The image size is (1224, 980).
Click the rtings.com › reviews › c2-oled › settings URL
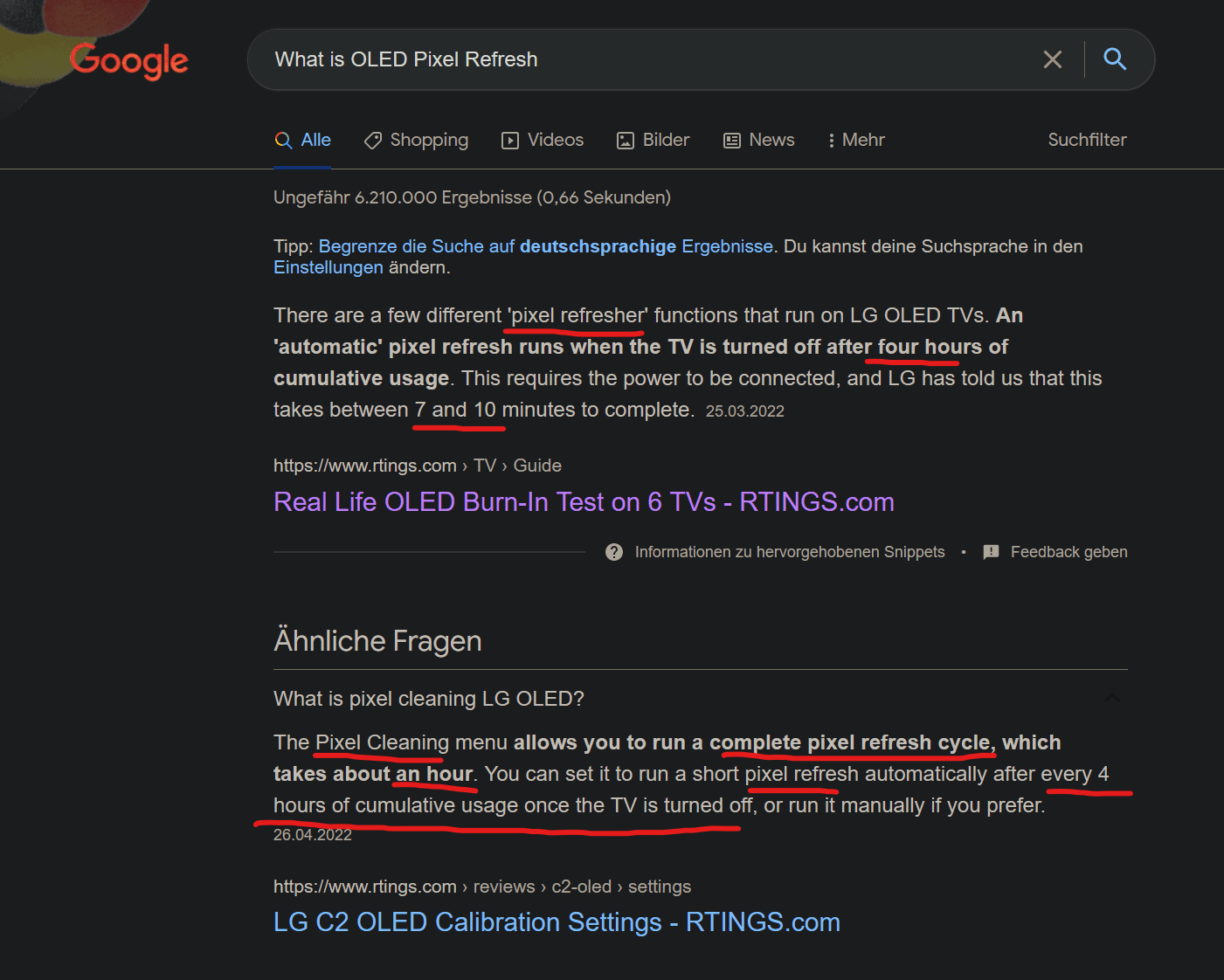482,887
